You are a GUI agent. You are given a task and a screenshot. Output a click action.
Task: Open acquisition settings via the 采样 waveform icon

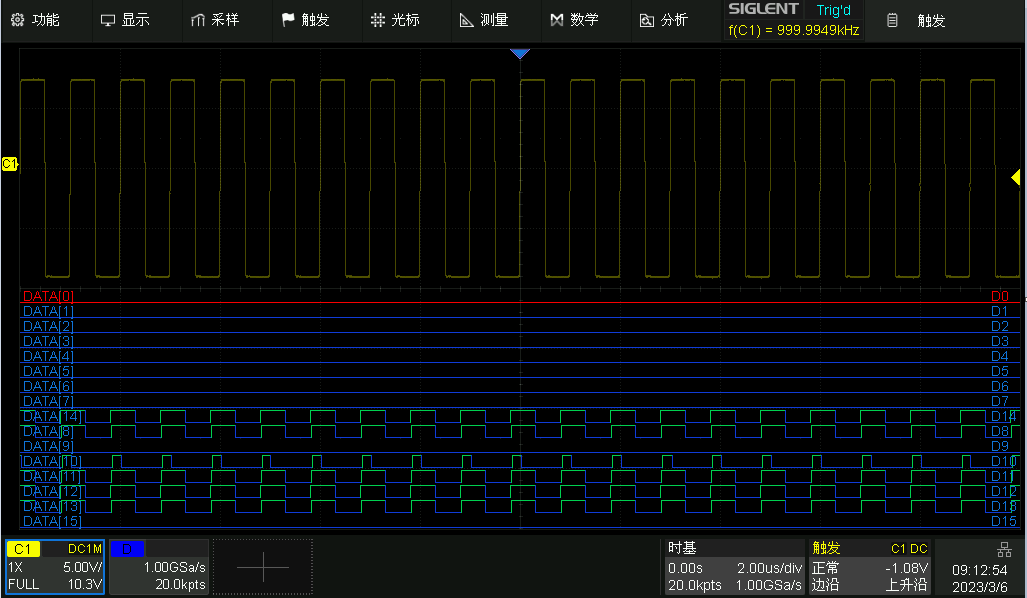[197, 18]
